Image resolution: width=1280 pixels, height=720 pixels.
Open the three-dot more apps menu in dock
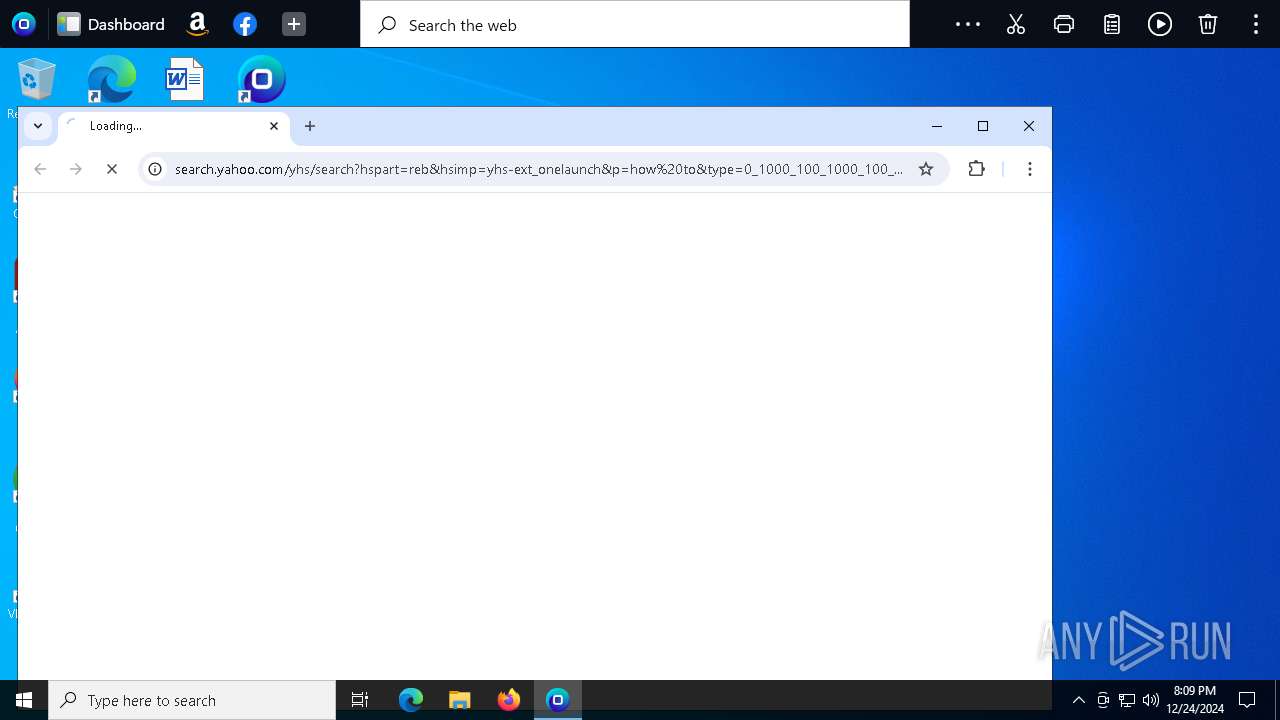coord(968,24)
